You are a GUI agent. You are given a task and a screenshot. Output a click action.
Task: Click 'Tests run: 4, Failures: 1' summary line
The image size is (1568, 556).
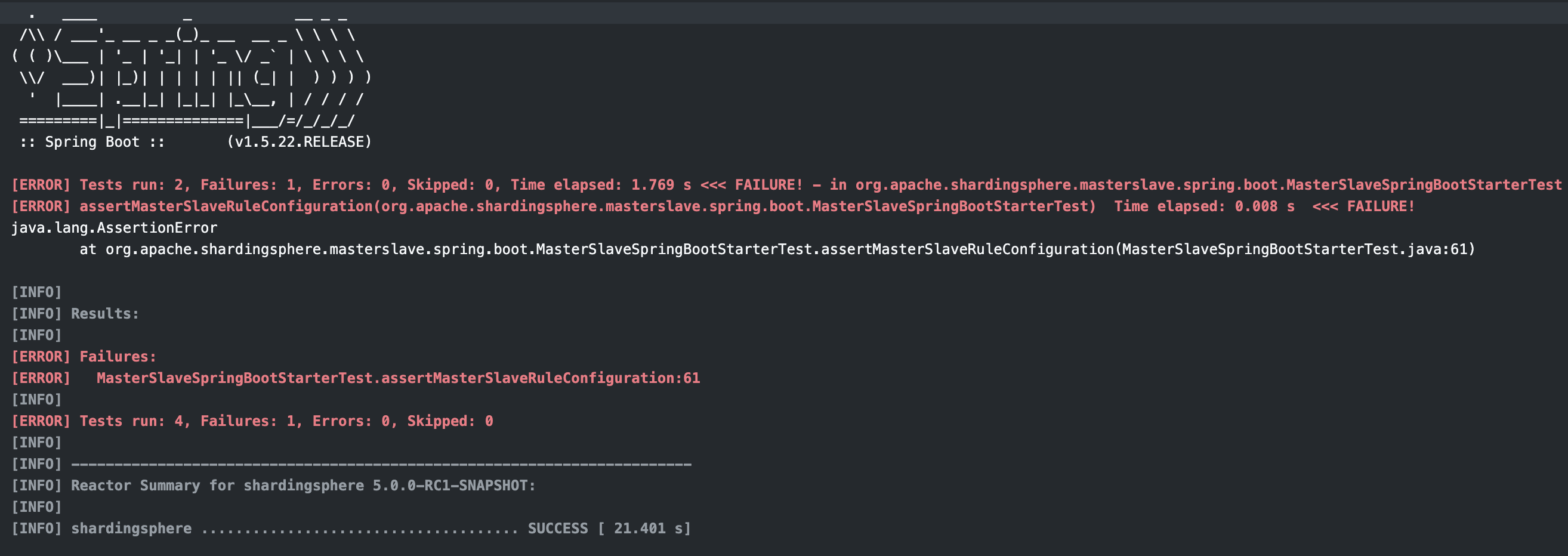tap(252, 421)
